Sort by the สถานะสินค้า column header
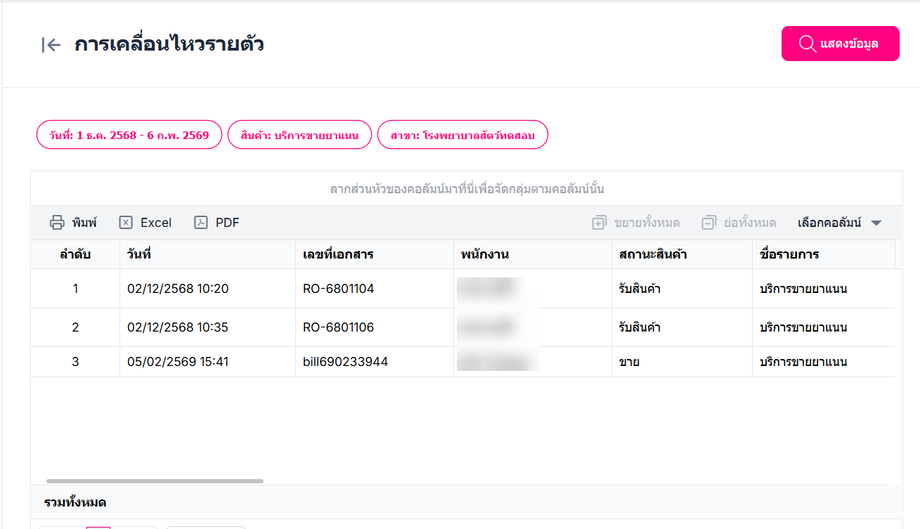This screenshot has width=920, height=529. tap(653, 255)
